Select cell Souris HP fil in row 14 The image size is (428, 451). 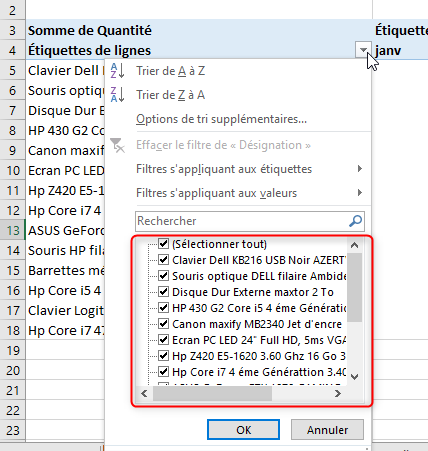click(66, 251)
